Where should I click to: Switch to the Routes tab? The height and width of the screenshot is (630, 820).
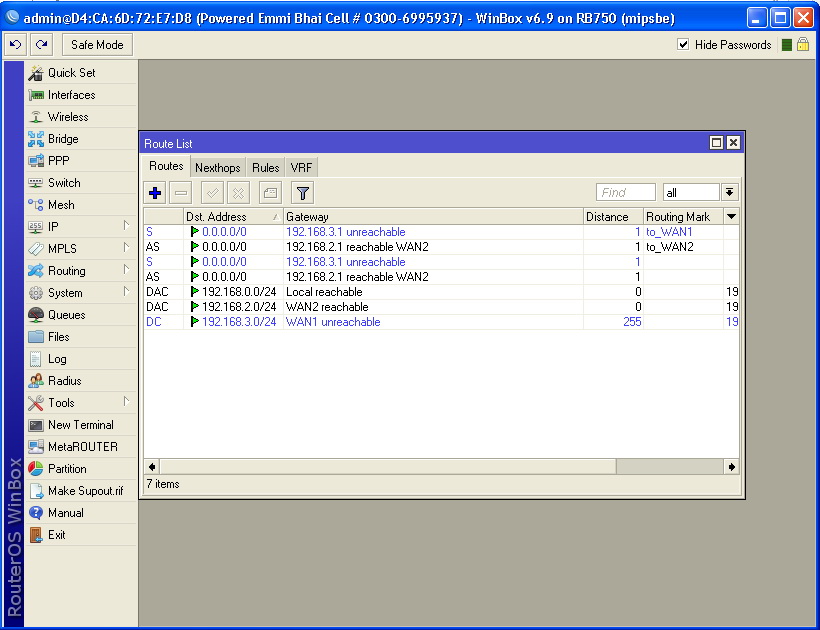coord(166,166)
